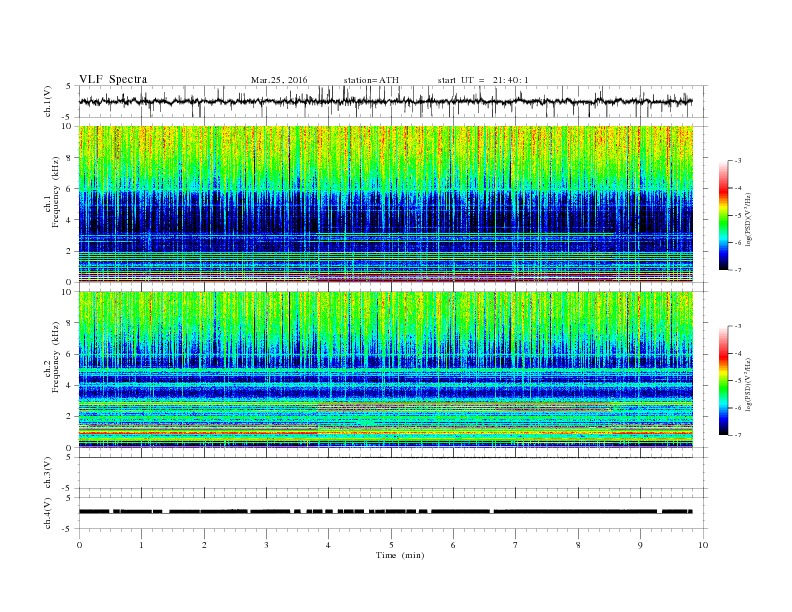Select the date text "Mar.25, 2016"

(279, 80)
